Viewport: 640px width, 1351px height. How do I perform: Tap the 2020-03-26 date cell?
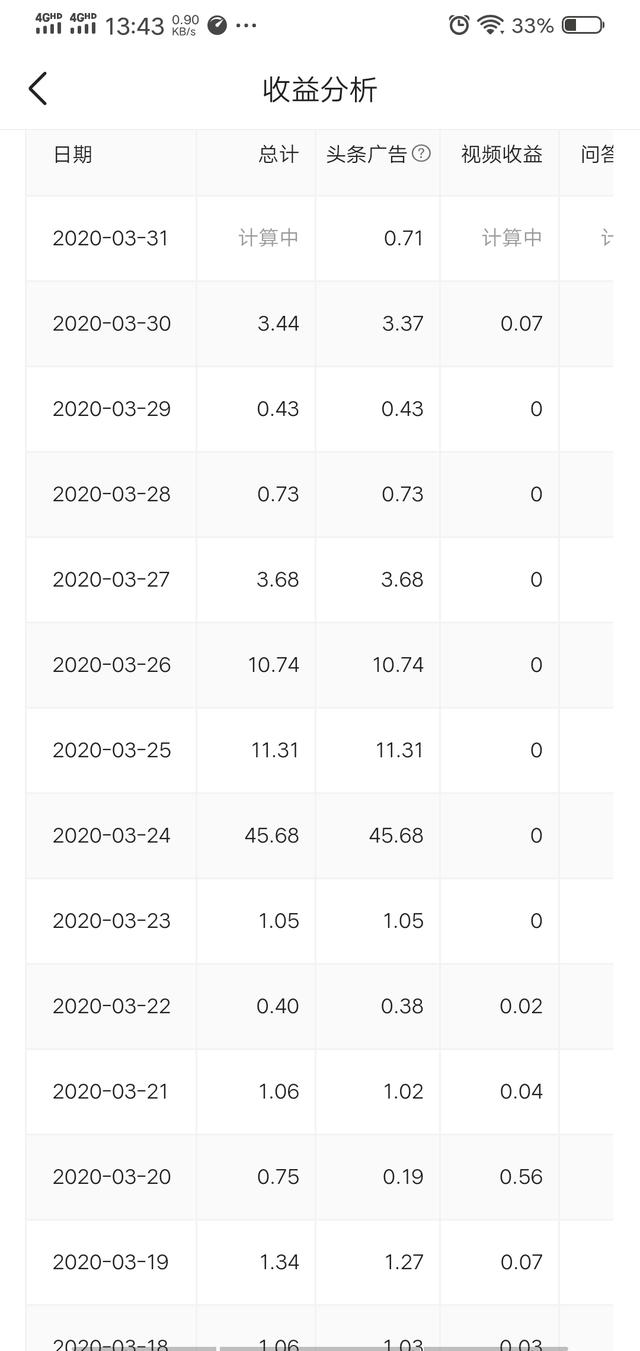(x=111, y=665)
